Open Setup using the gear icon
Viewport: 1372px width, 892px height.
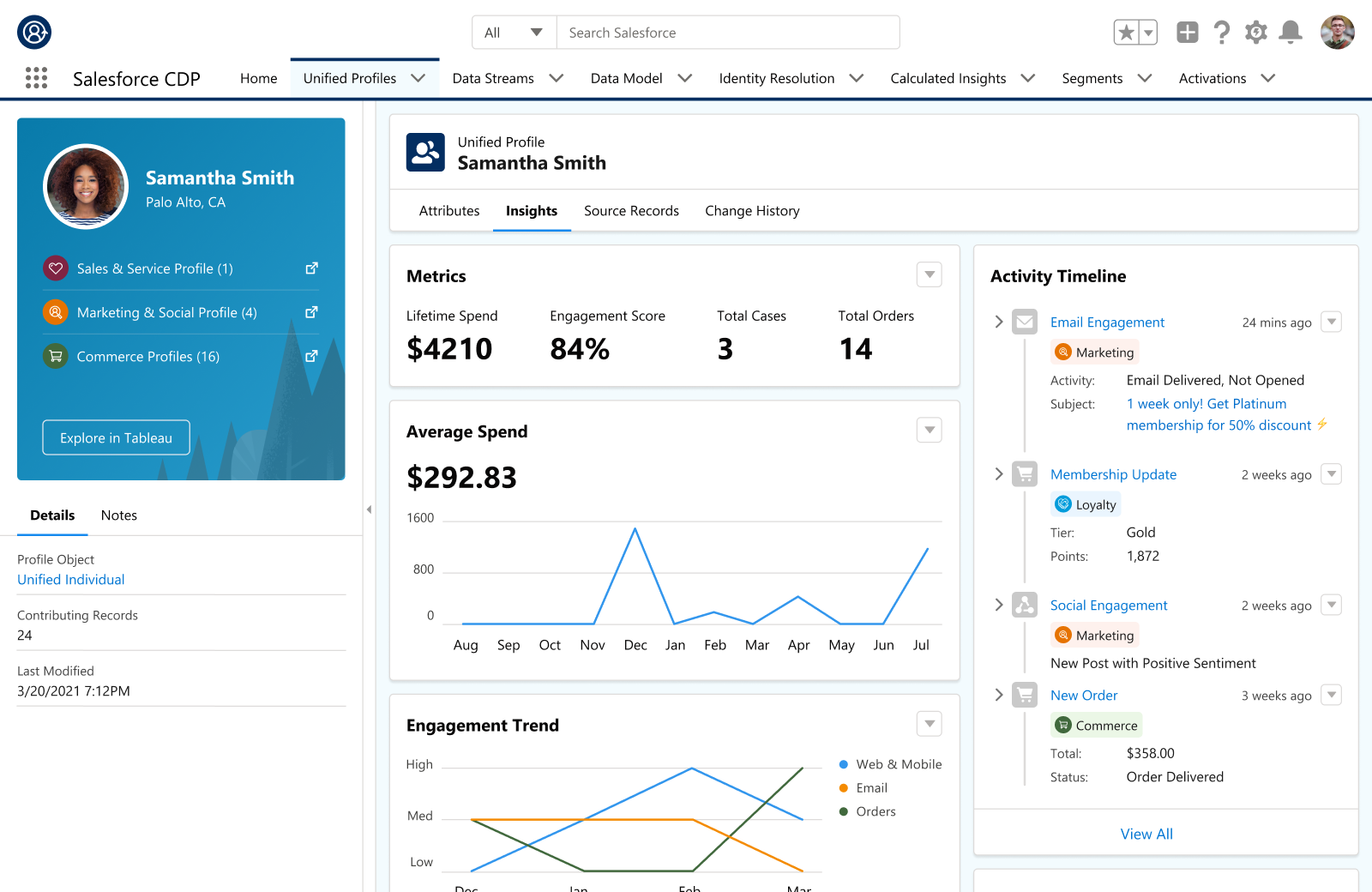(x=1255, y=32)
